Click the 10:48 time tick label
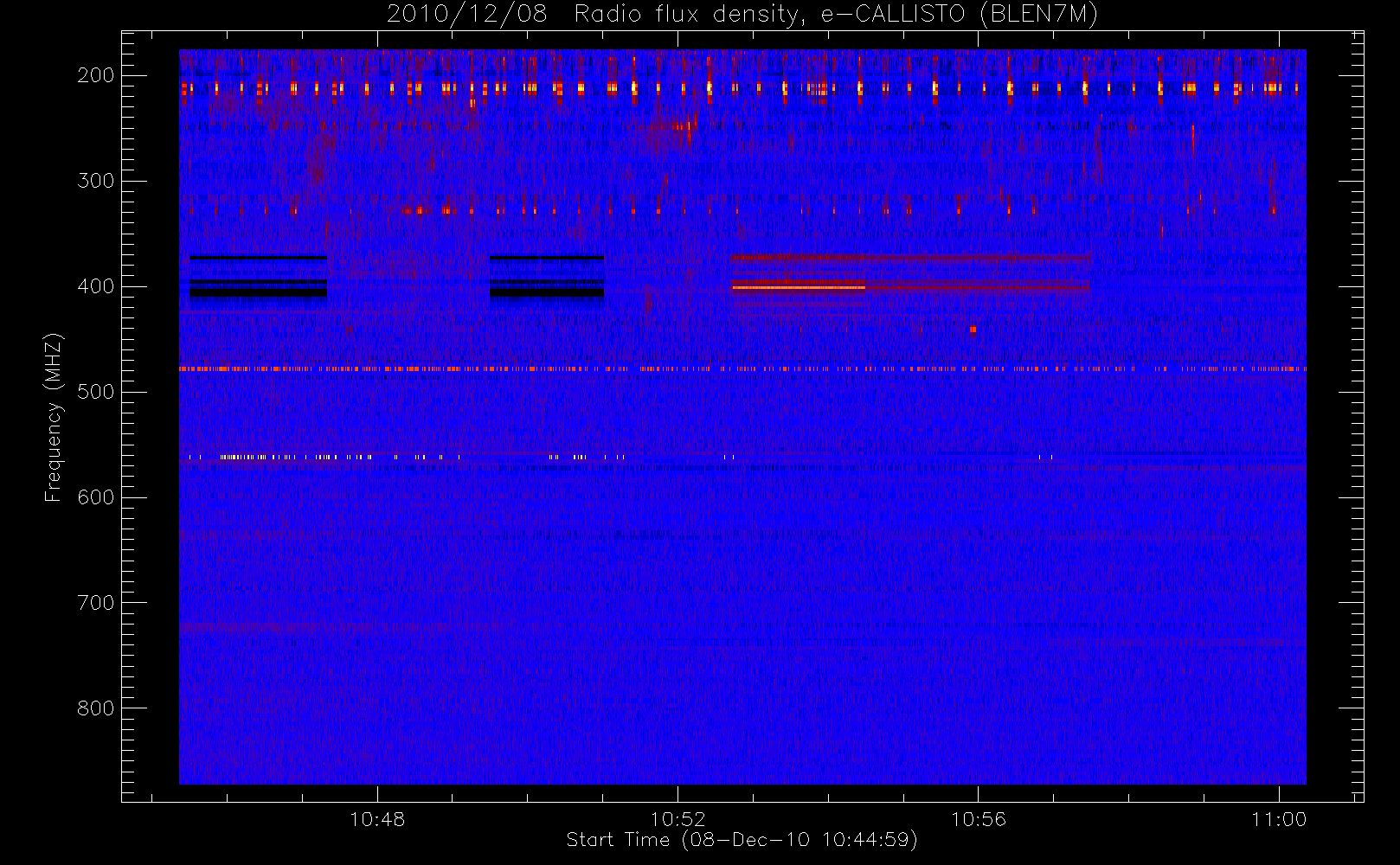 (x=377, y=819)
